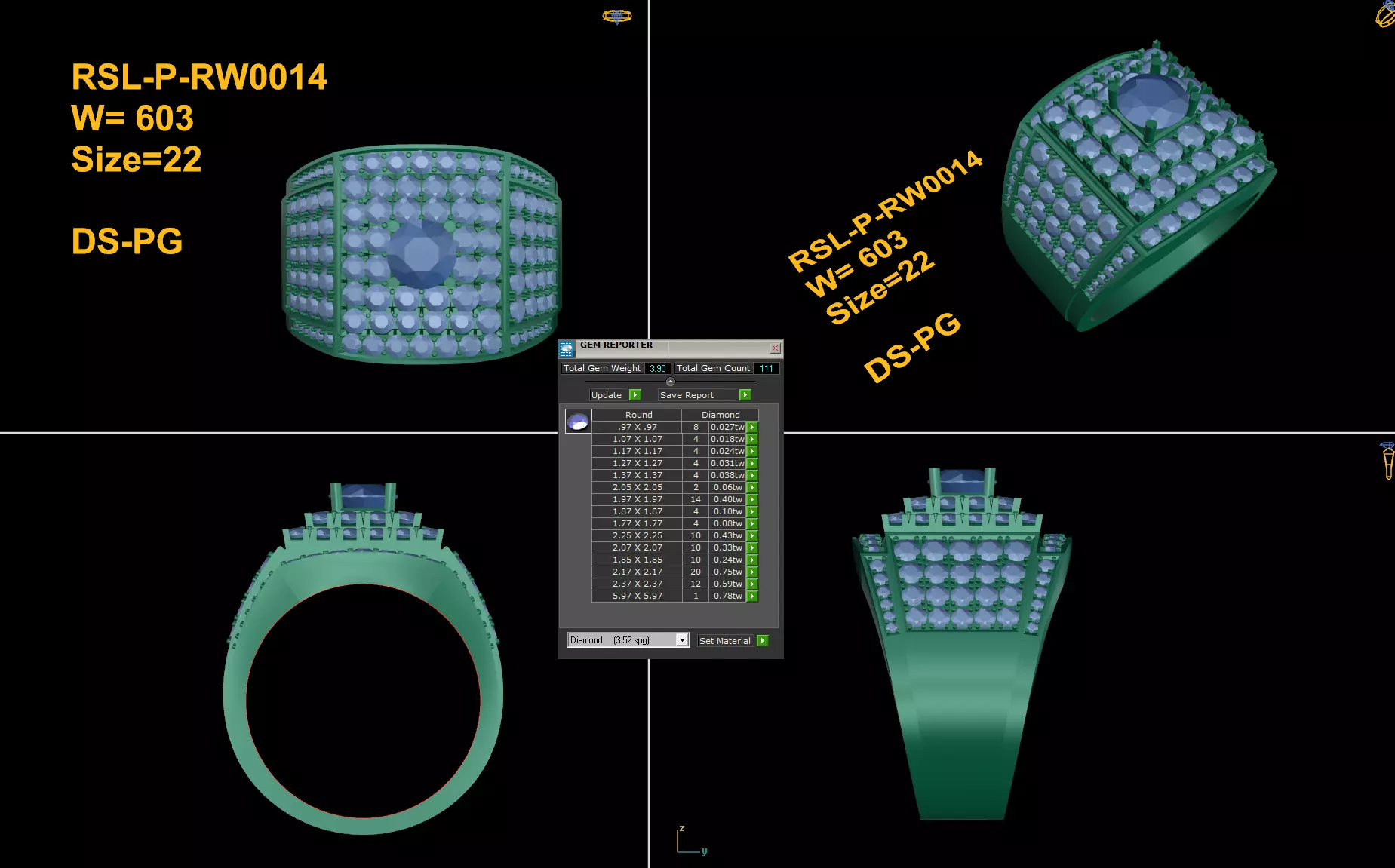Click the green arrow next to Save Report
Viewport: 1395px width, 868px height.
coord(745,395)
